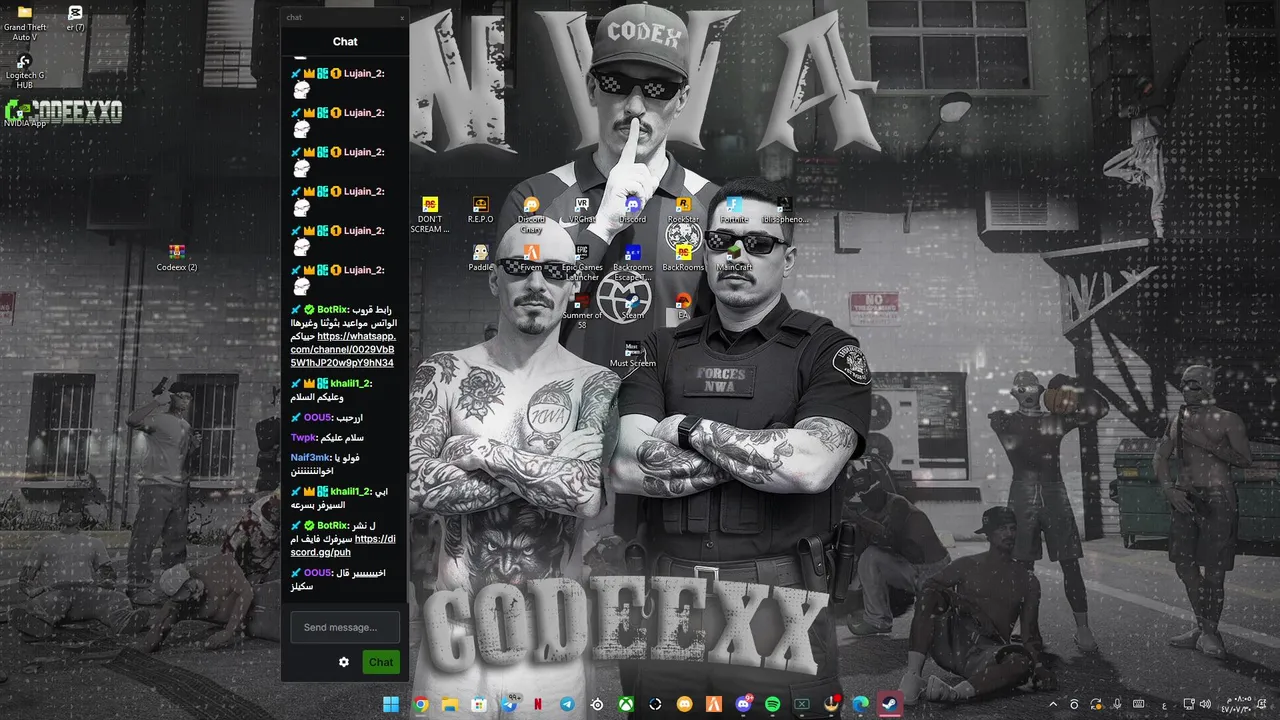1280x720 pixels.
Task: Switch to Steam in the taskbar
Action: click(889, 704)
